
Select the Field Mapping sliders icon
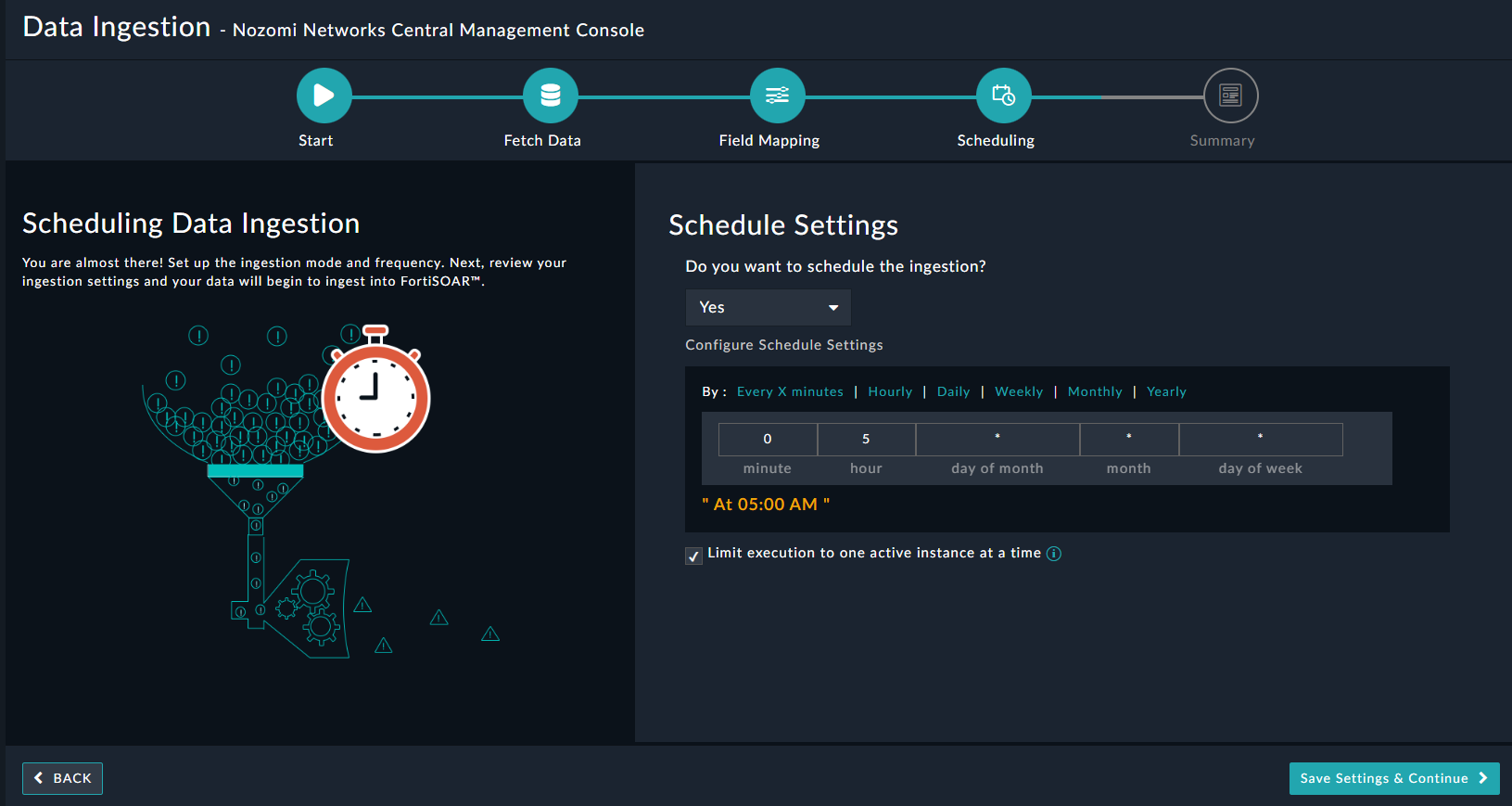[777, 96]
